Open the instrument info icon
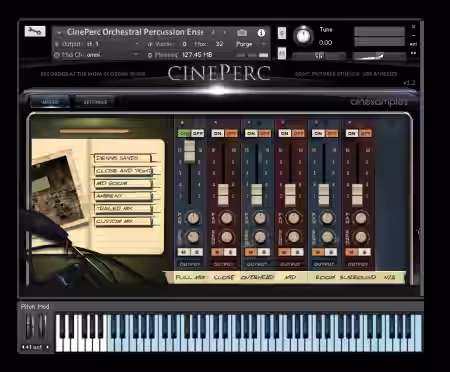 pos(261,33)
